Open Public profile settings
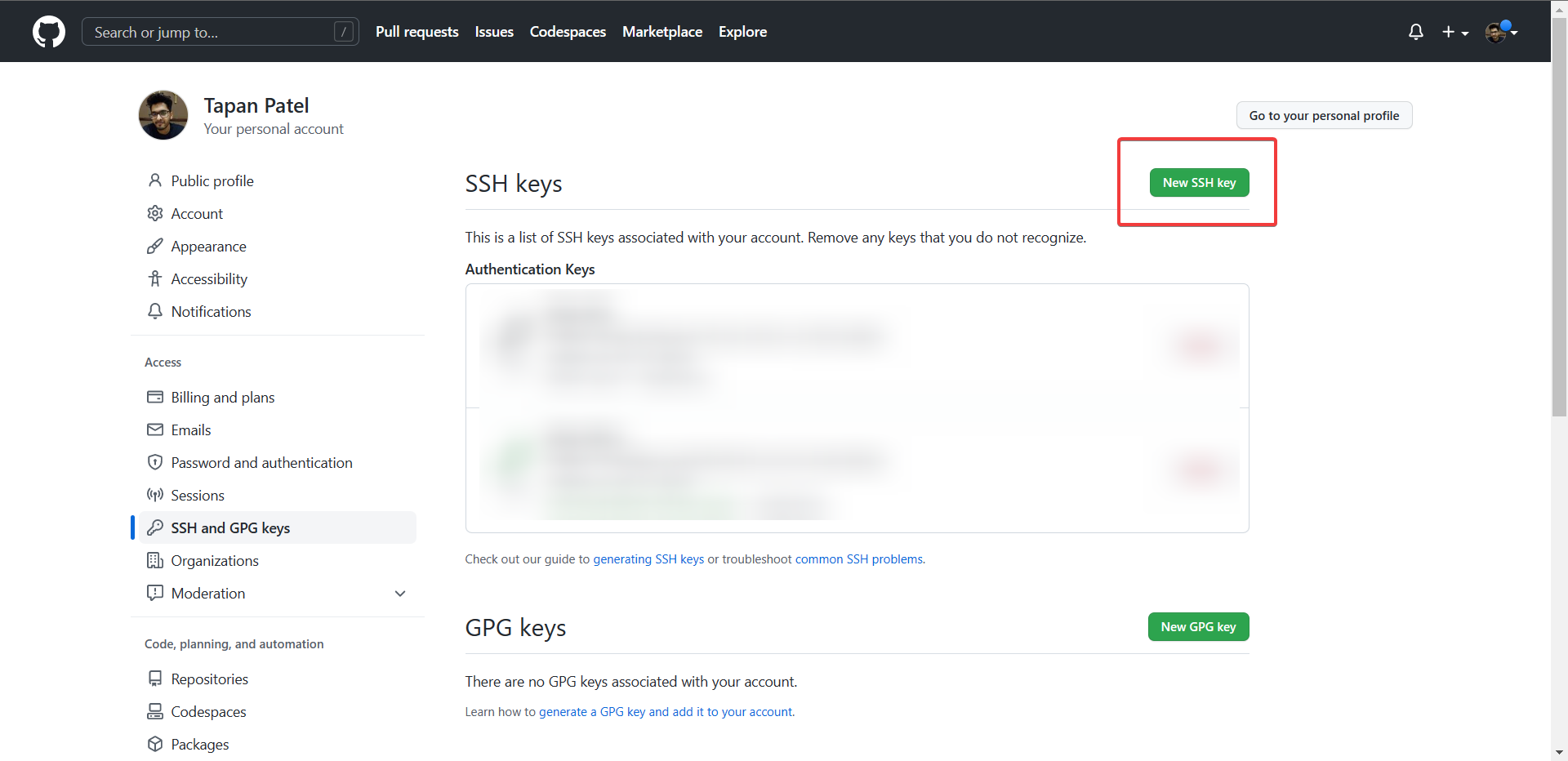This screenshot has height=761, width=1568. 212,181
